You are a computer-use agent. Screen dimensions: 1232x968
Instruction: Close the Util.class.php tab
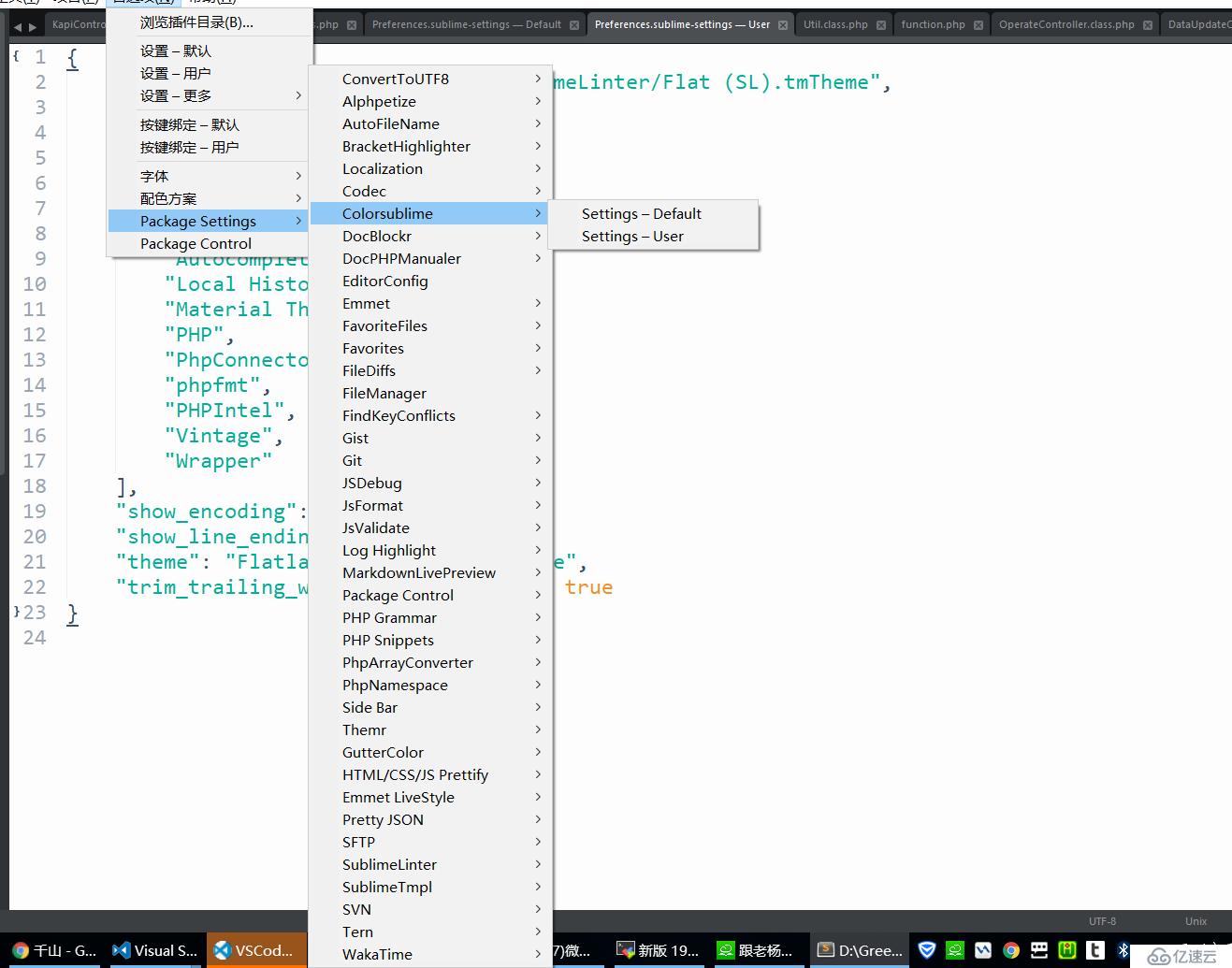881,25
